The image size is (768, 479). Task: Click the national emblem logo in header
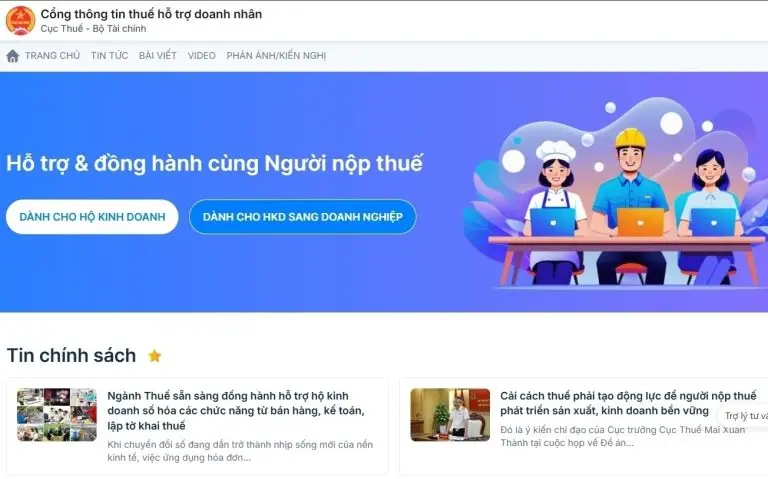20,21
